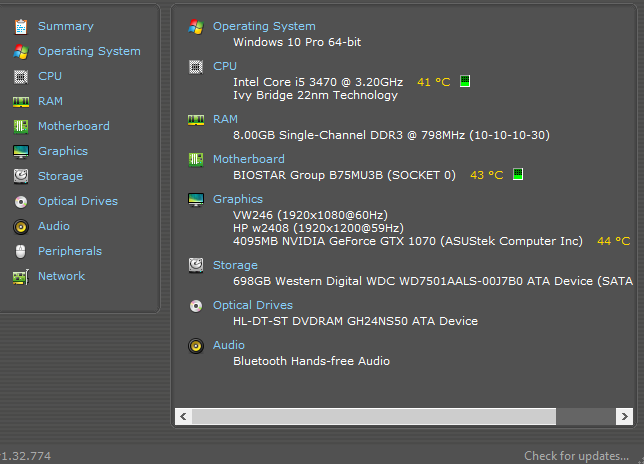The height and width of the screenshot is (464, 644).
Task: Click BIOSTAR Group B75MU3B text
Action: pyautogui.click(x=344, y=175)
